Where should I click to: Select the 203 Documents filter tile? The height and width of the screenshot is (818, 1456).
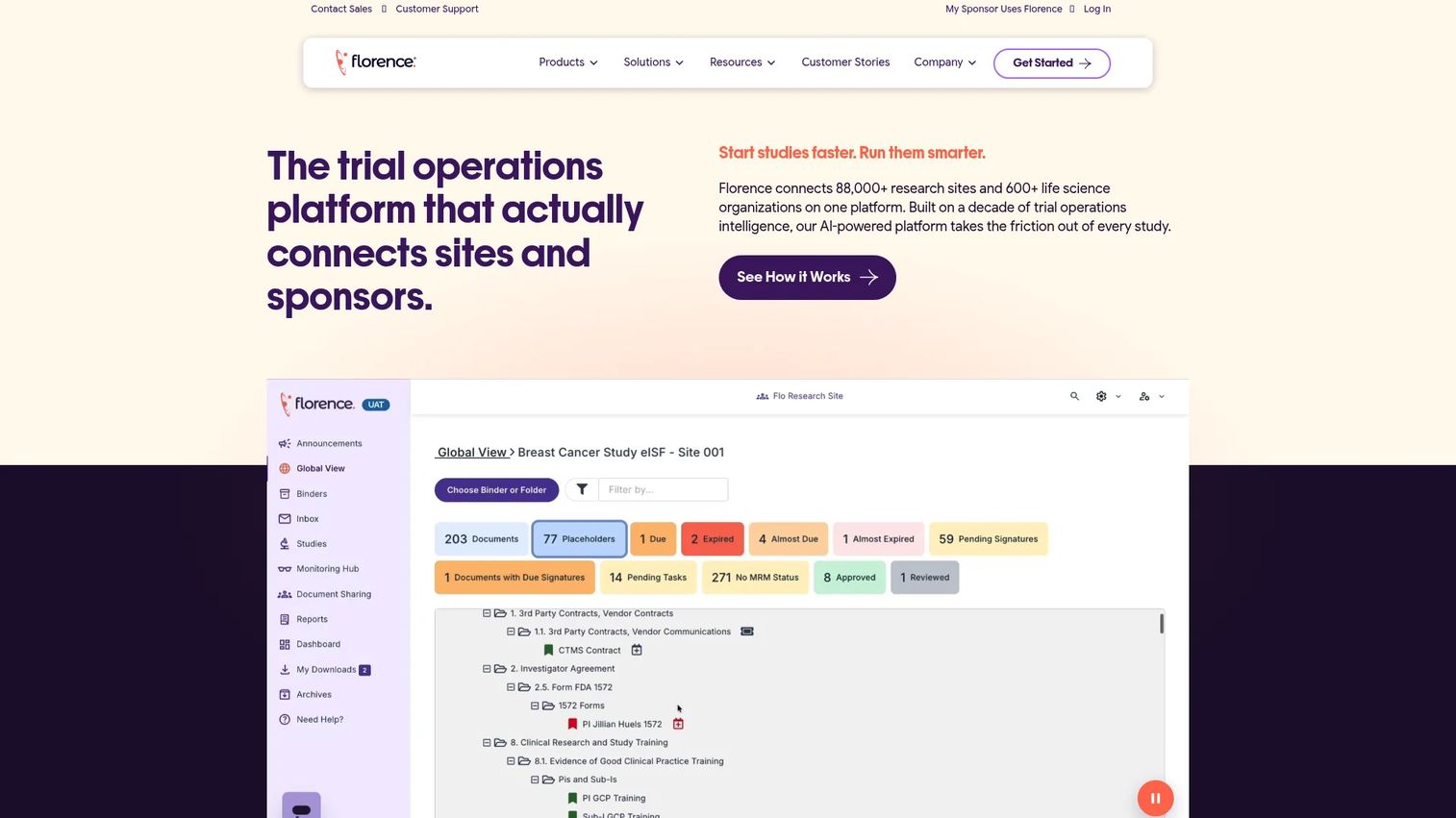tap(482, 539)
